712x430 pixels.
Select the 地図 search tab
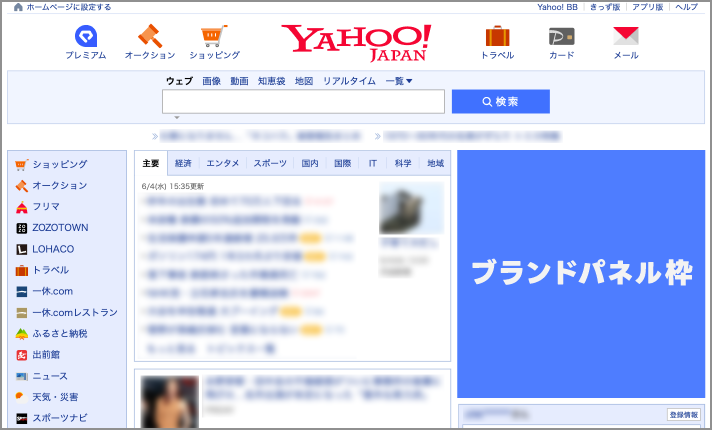pyautogui.click(x=304, y=81)
